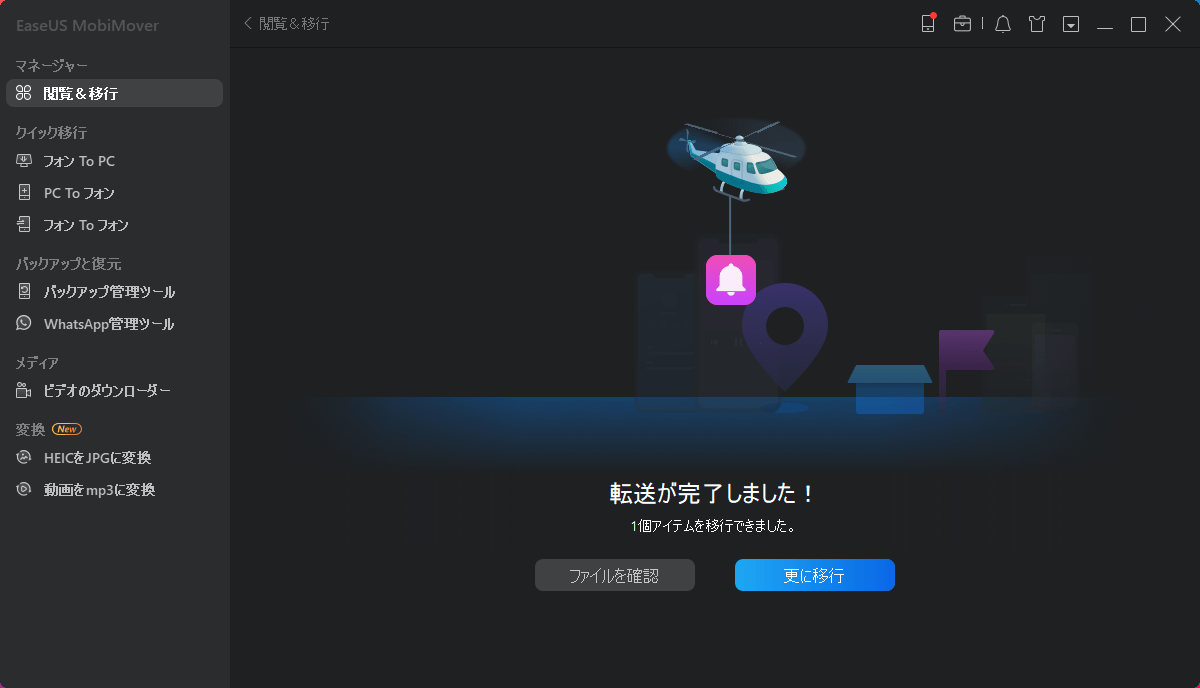Image resolution: width=1200 pixels, height=688 pixels.
Task: Click the back chevron next to 閲覧＆移行
Action: click(x=247, y=22)
